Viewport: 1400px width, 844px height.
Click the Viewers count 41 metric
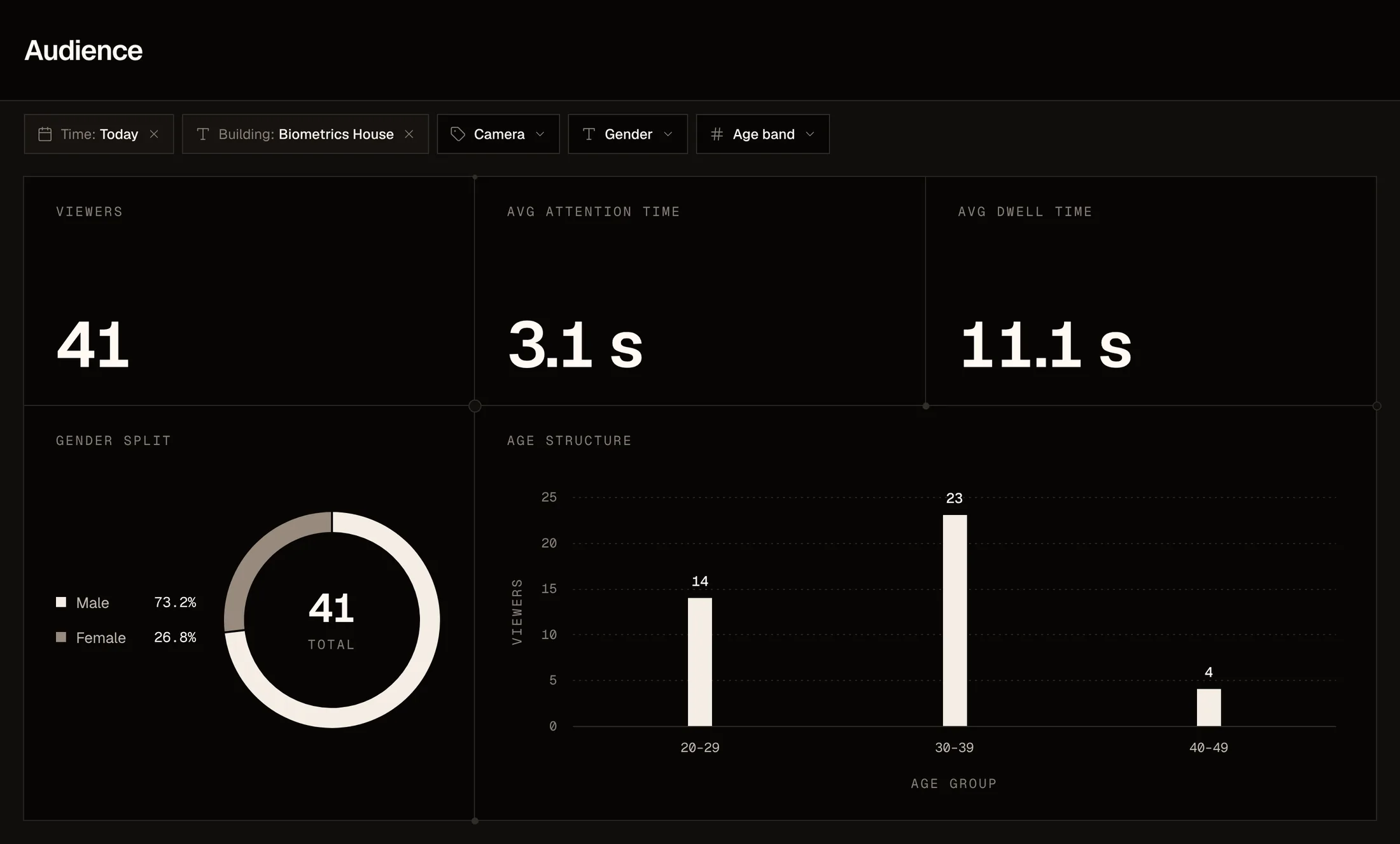coord(93,344)
